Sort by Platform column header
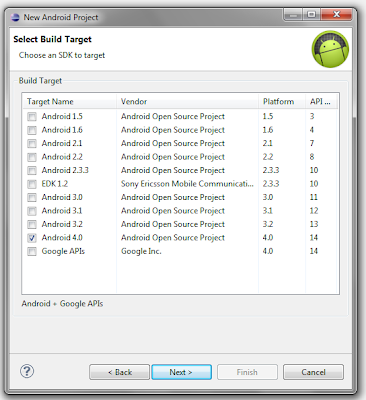This screenshot has height=400, width=366. (x=282, y=101)
